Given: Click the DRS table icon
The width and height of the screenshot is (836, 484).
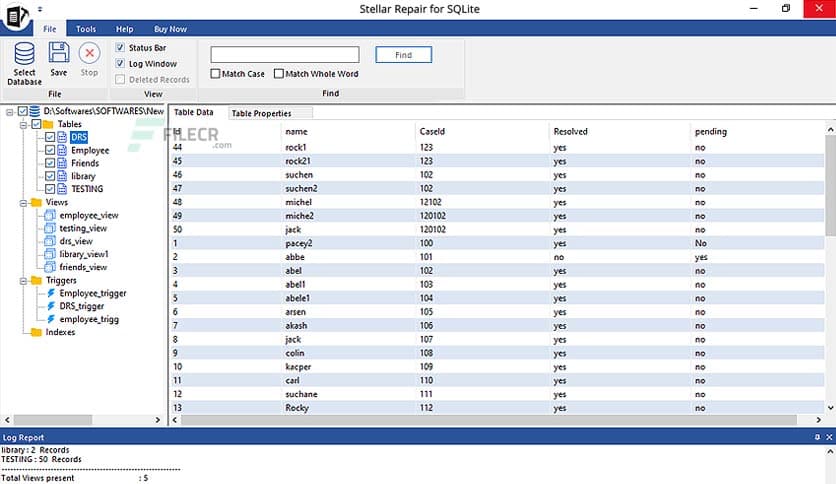Looking at the screenshot, I should tap(62, 137).
